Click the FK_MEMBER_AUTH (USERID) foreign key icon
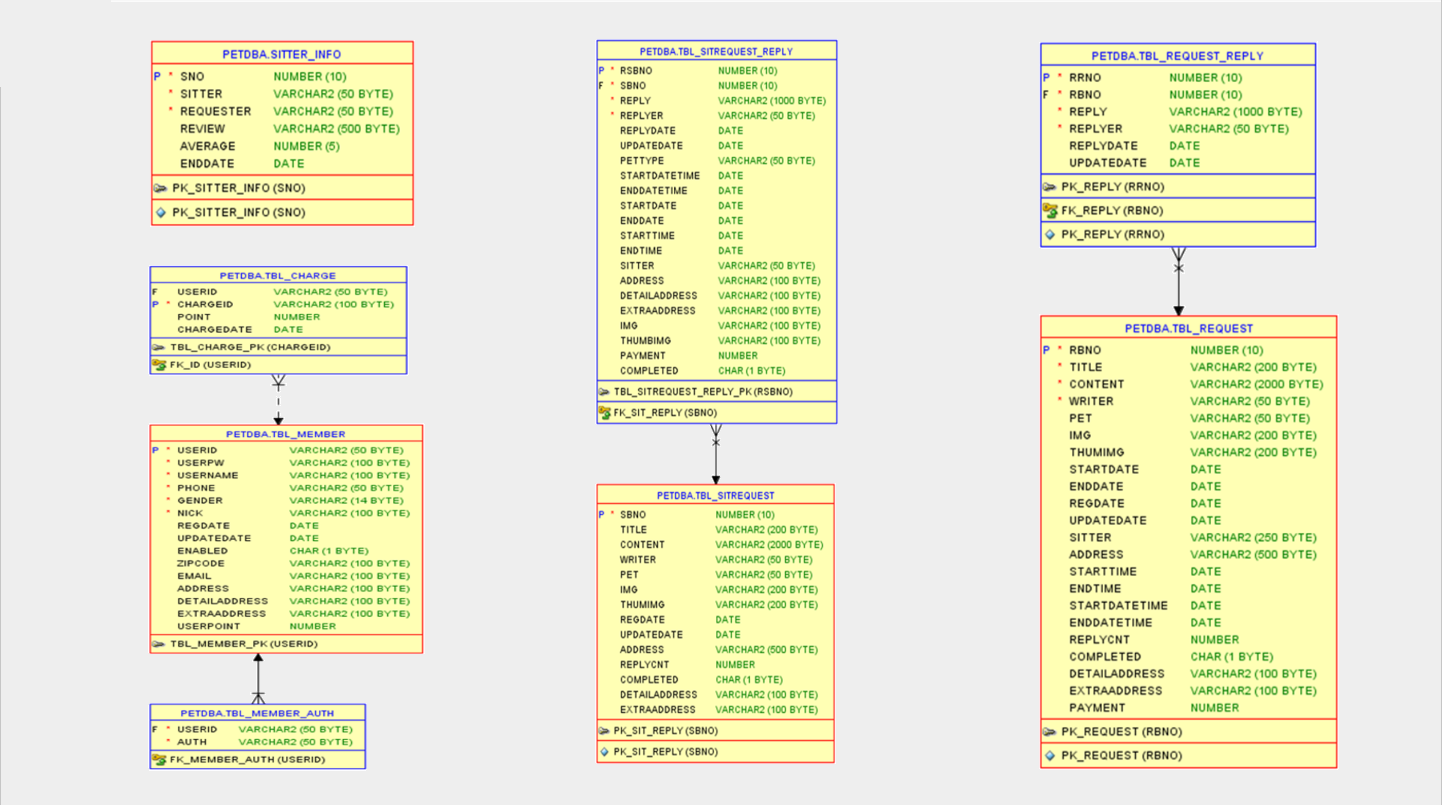1442x805 pixels. point(159,759)
